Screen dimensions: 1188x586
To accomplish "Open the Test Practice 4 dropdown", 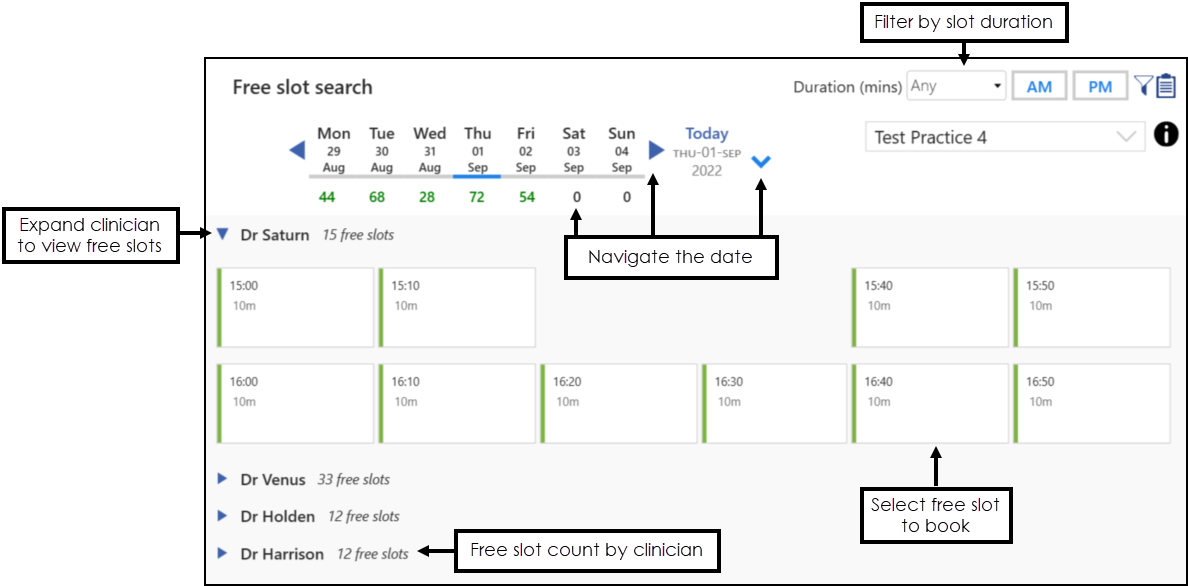I will pos(1005,138).
